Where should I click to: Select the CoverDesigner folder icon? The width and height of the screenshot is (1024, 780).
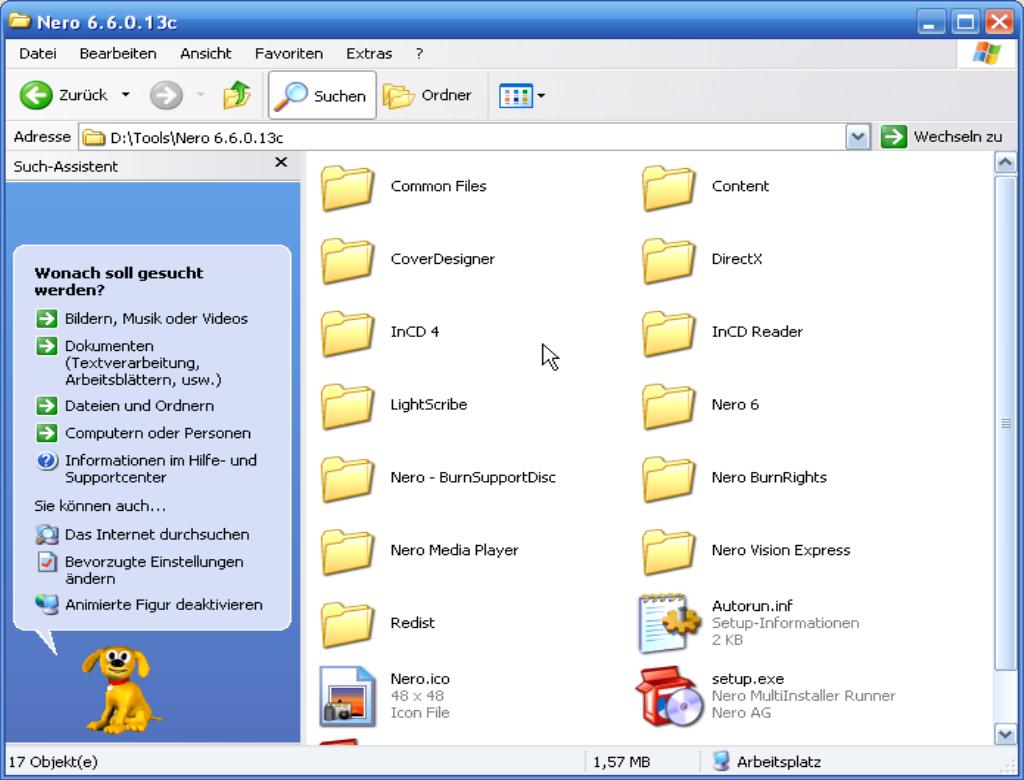(x=347, y=261)
